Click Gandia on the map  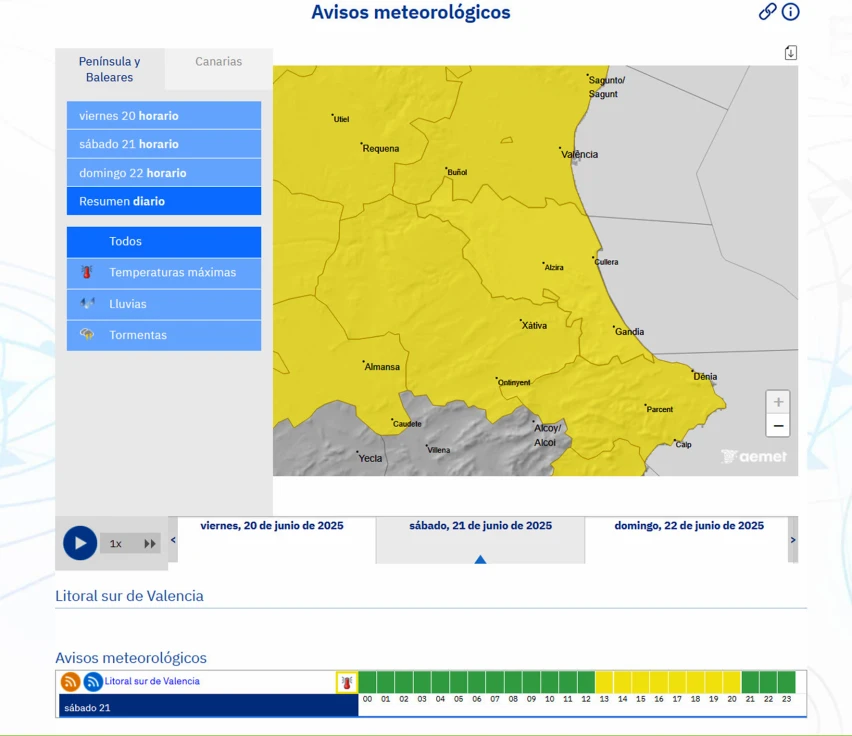coord(629,331)
